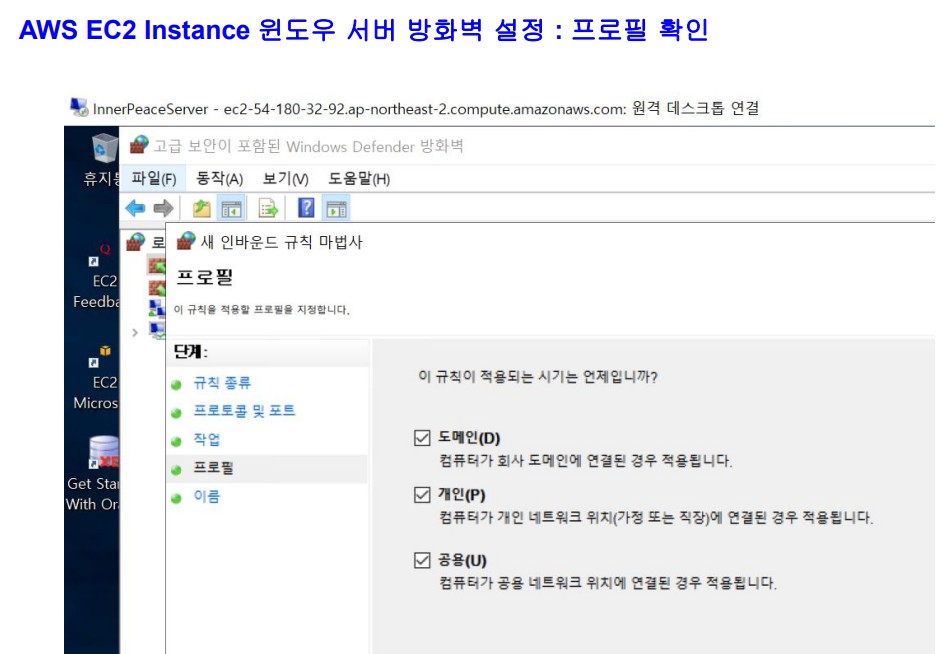
Task: Go to the 규칙 종류 step
Action: pyautogui.click(x=222, y=383)
